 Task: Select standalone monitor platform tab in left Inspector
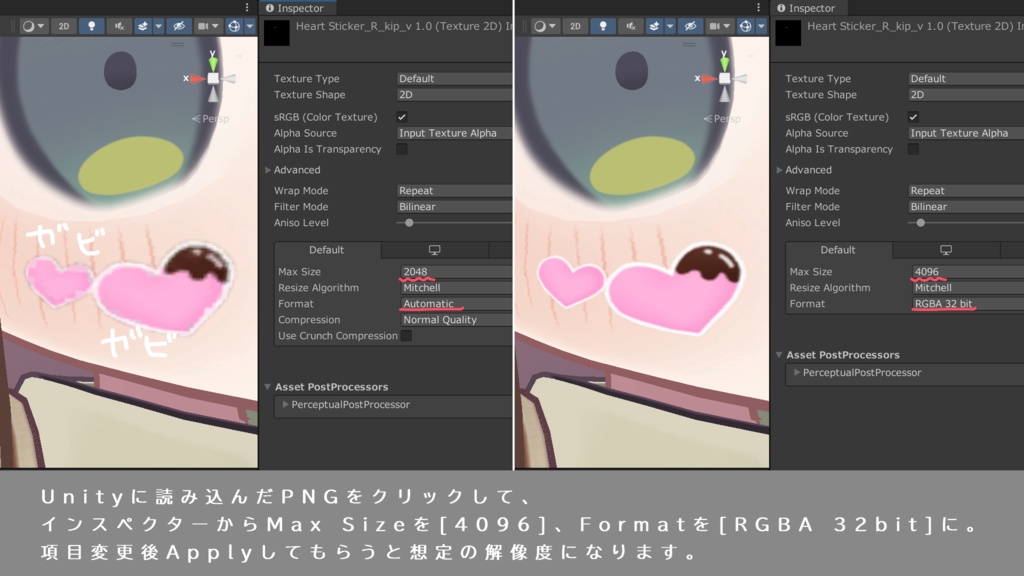point(434,250)
